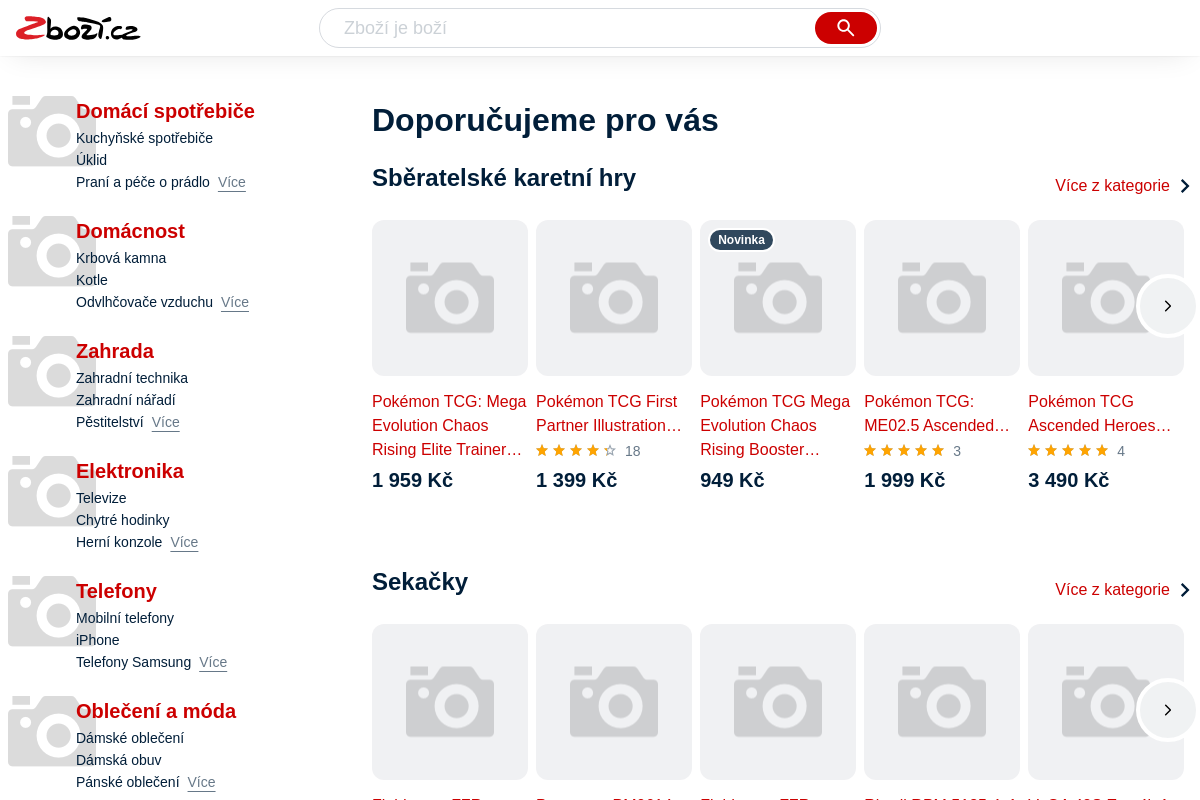Click the Novinka badge

pos(741,240)
